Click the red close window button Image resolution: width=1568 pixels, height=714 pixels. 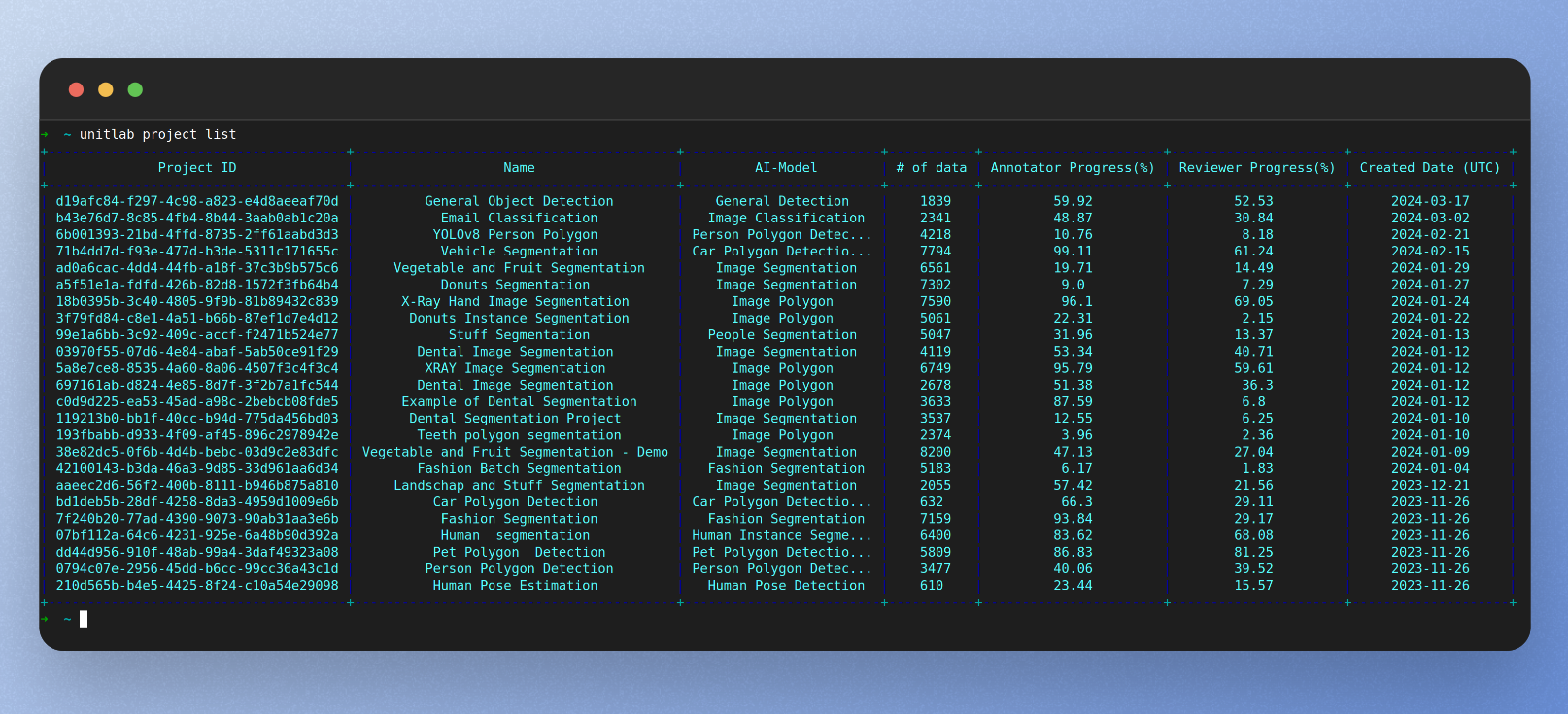pos(76,90)
